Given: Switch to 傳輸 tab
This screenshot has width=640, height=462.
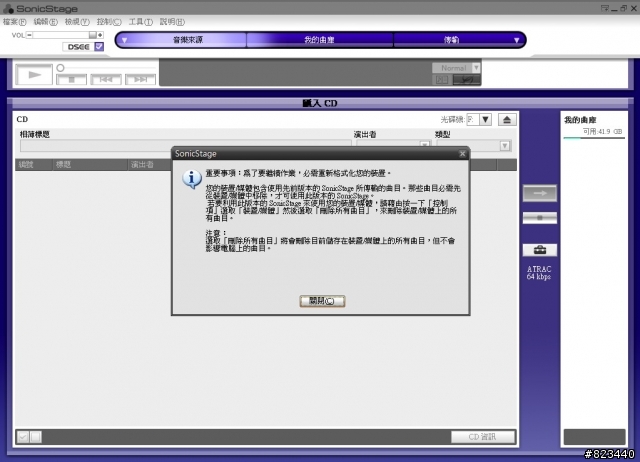Looking at the screenshot, I should pos(451,40).
